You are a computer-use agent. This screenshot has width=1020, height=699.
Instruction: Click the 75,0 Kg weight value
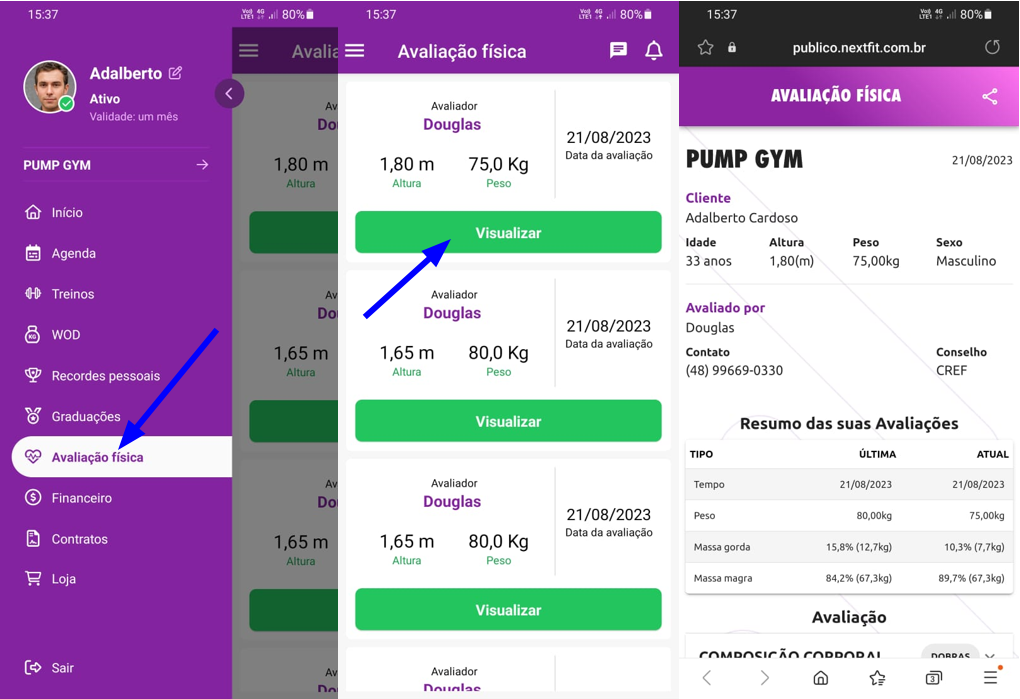(x=498, y=164)
